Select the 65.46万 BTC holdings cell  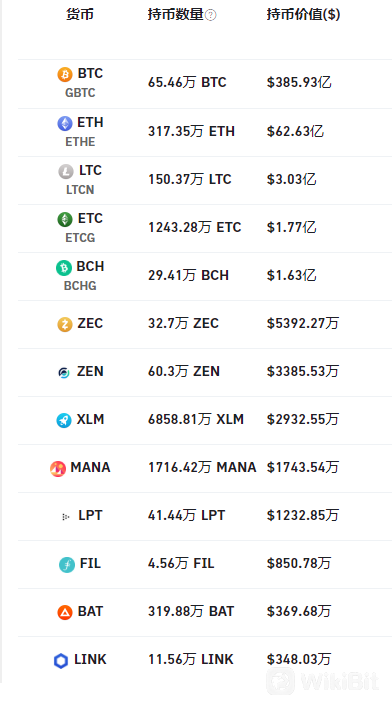point(187,83)
